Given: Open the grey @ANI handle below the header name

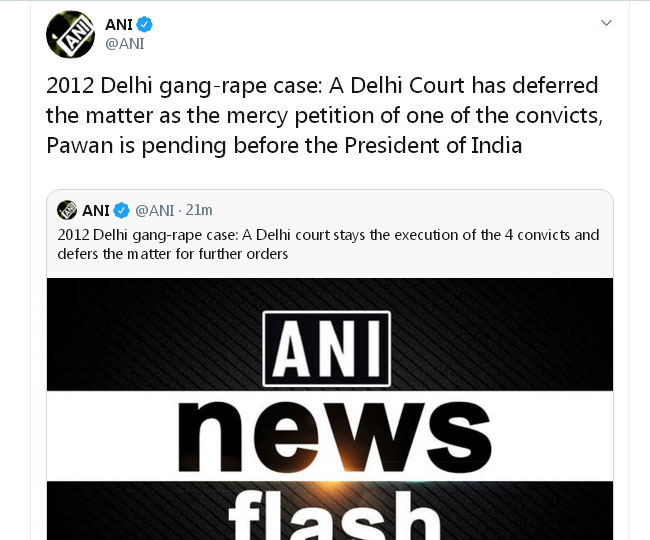Looking at the screenshot, I should pyautogui.click(x=124, y=44).
